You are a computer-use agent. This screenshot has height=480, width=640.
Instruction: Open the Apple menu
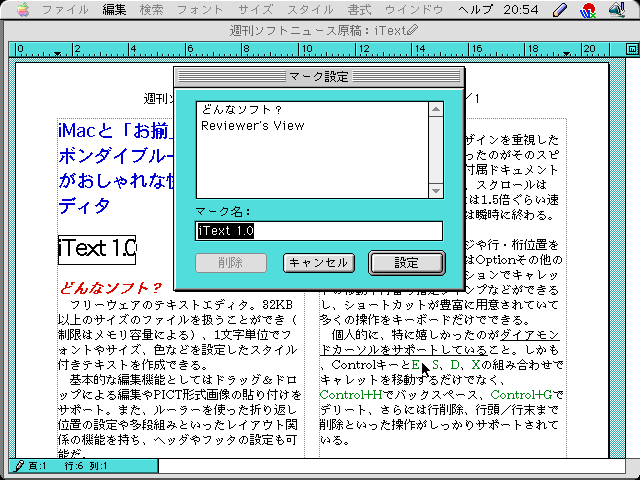23,9
